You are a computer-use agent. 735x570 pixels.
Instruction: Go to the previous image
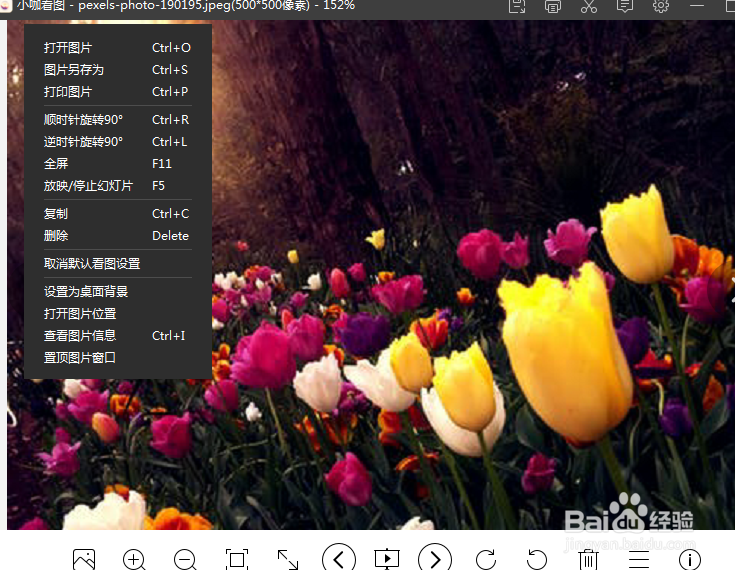point(339,559)
